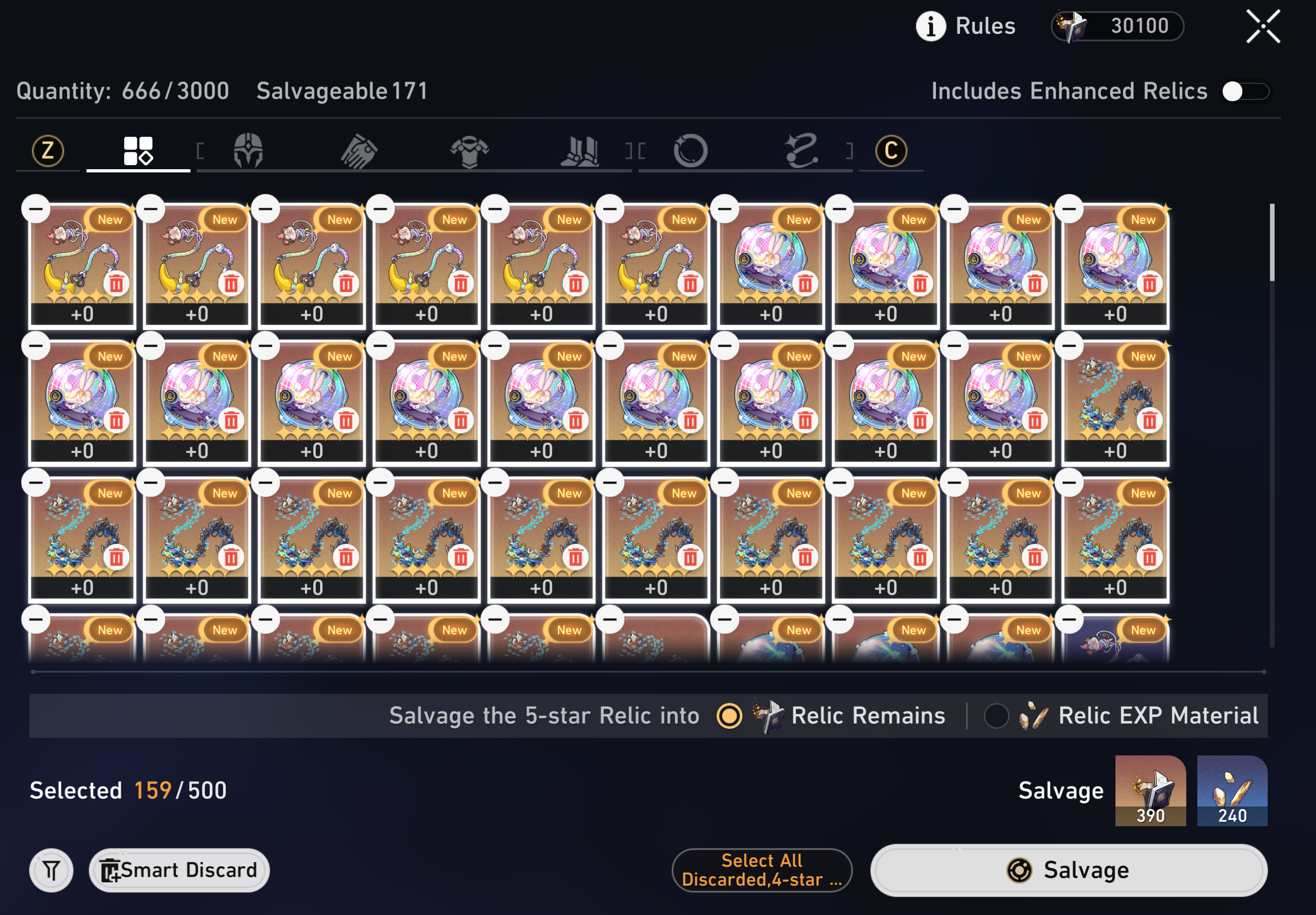Click the large Salvage button

coord(1069,870)
